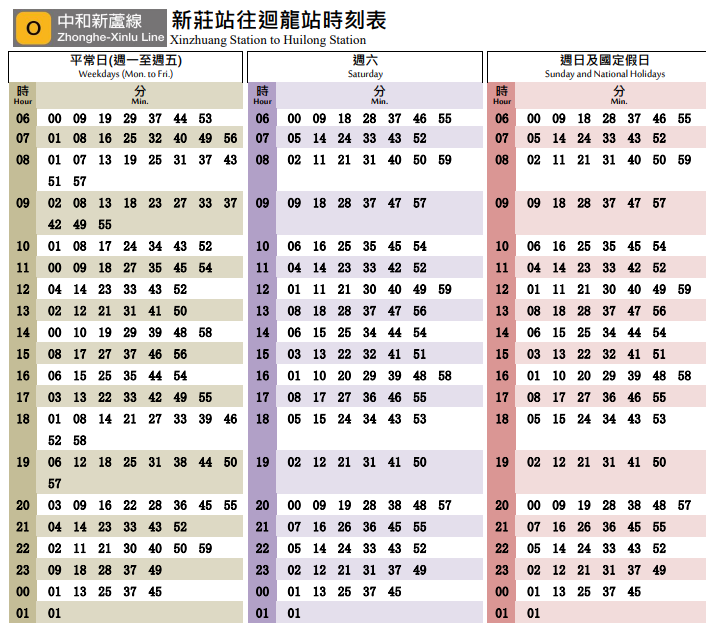Click the 時 Hour header in the weekday table
Viewport: 706px width, 623px height.
(23, 95)
